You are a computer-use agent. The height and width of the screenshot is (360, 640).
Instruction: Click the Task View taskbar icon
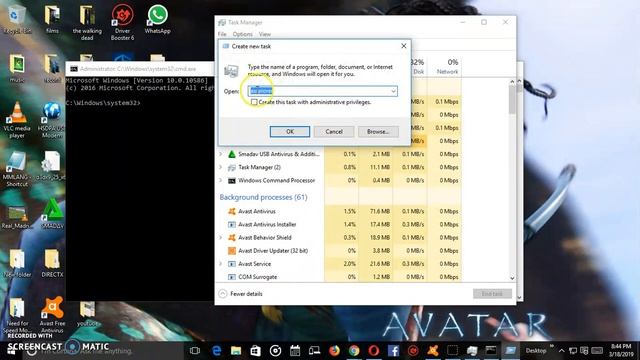click(195, 351)
